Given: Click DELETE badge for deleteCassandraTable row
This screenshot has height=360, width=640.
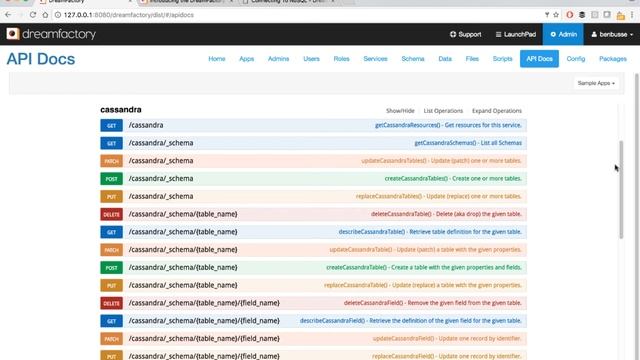Looking at the screenshot, I should (x=111, y=214).
